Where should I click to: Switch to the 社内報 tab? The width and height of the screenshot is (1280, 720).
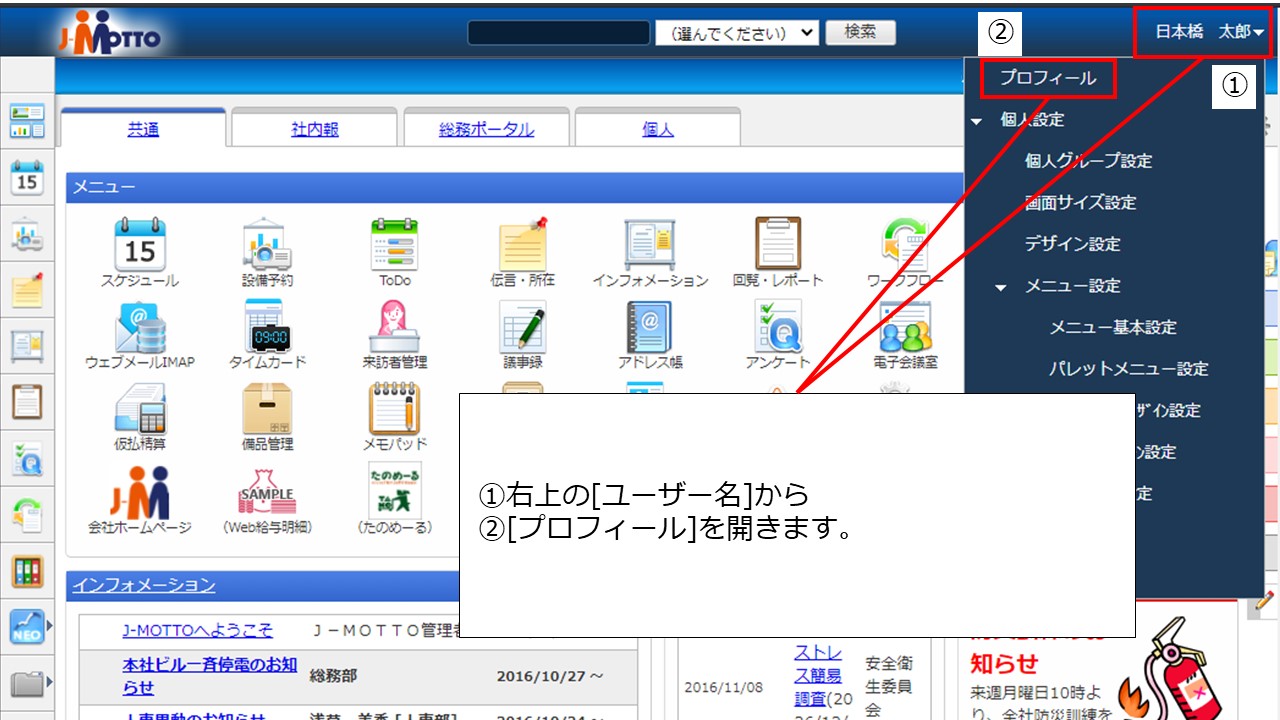coord(315,129)
